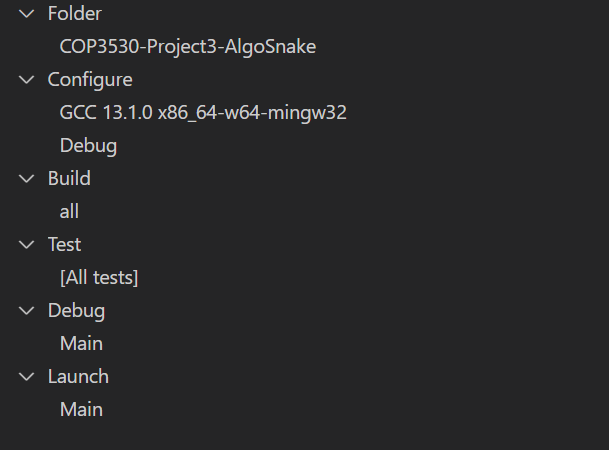Image resolution: width=609 pixels, height=450 pixels.
Task: Select the Configure section label
Action: pos(90,80)
